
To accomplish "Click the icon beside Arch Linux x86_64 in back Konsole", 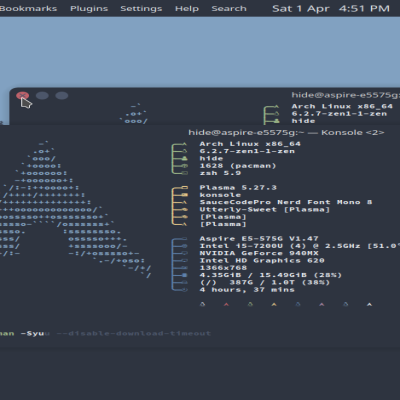I will click(276, 107).
